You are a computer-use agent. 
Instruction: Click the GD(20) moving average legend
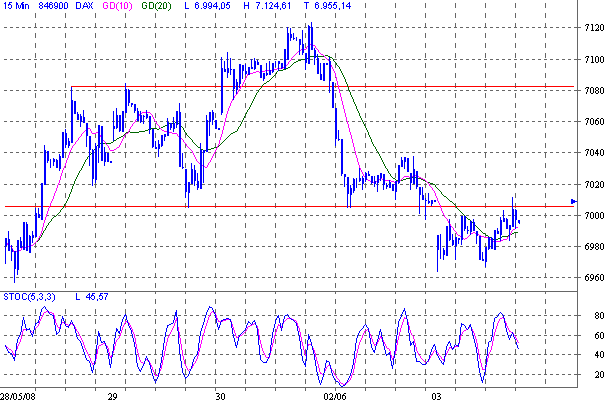point(156,6)
